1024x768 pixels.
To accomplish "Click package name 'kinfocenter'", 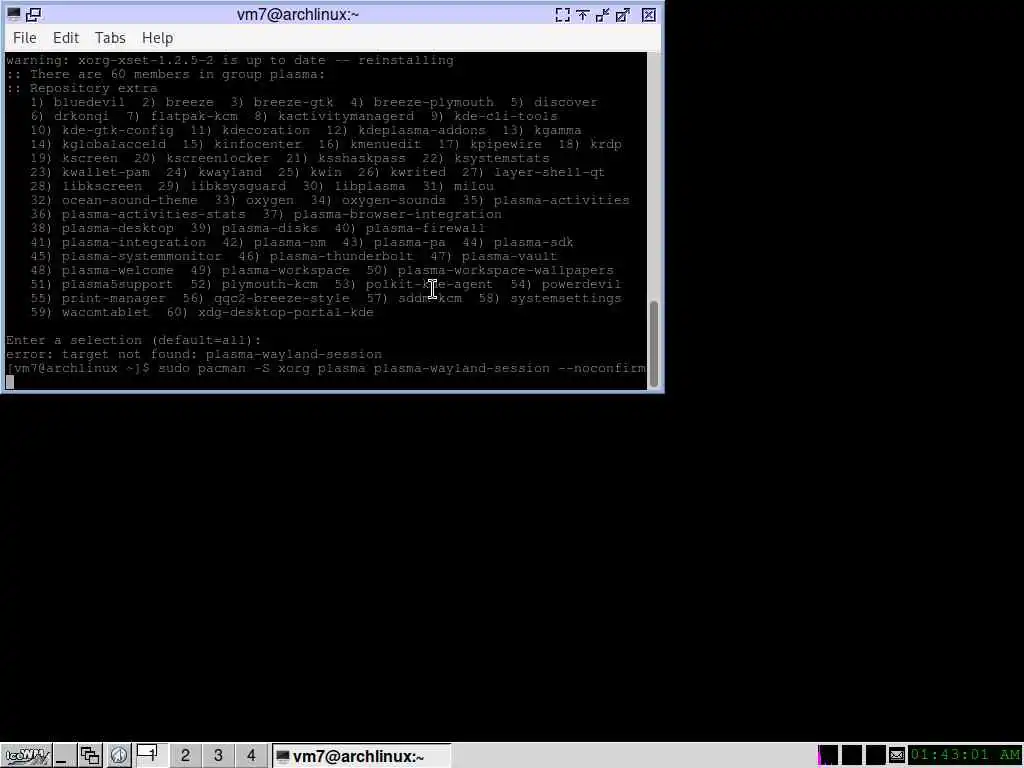I will tap(258, 144).
